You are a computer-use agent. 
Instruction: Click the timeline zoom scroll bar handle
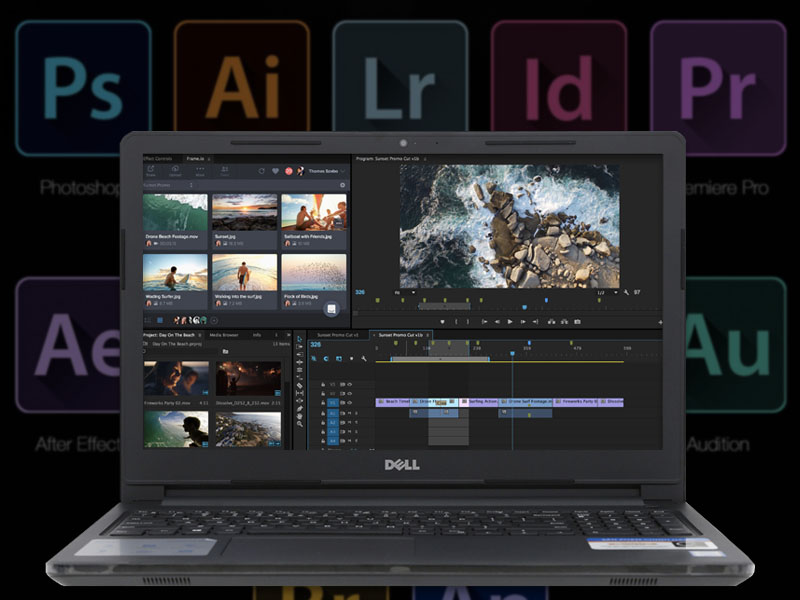(x=440, y=359)
